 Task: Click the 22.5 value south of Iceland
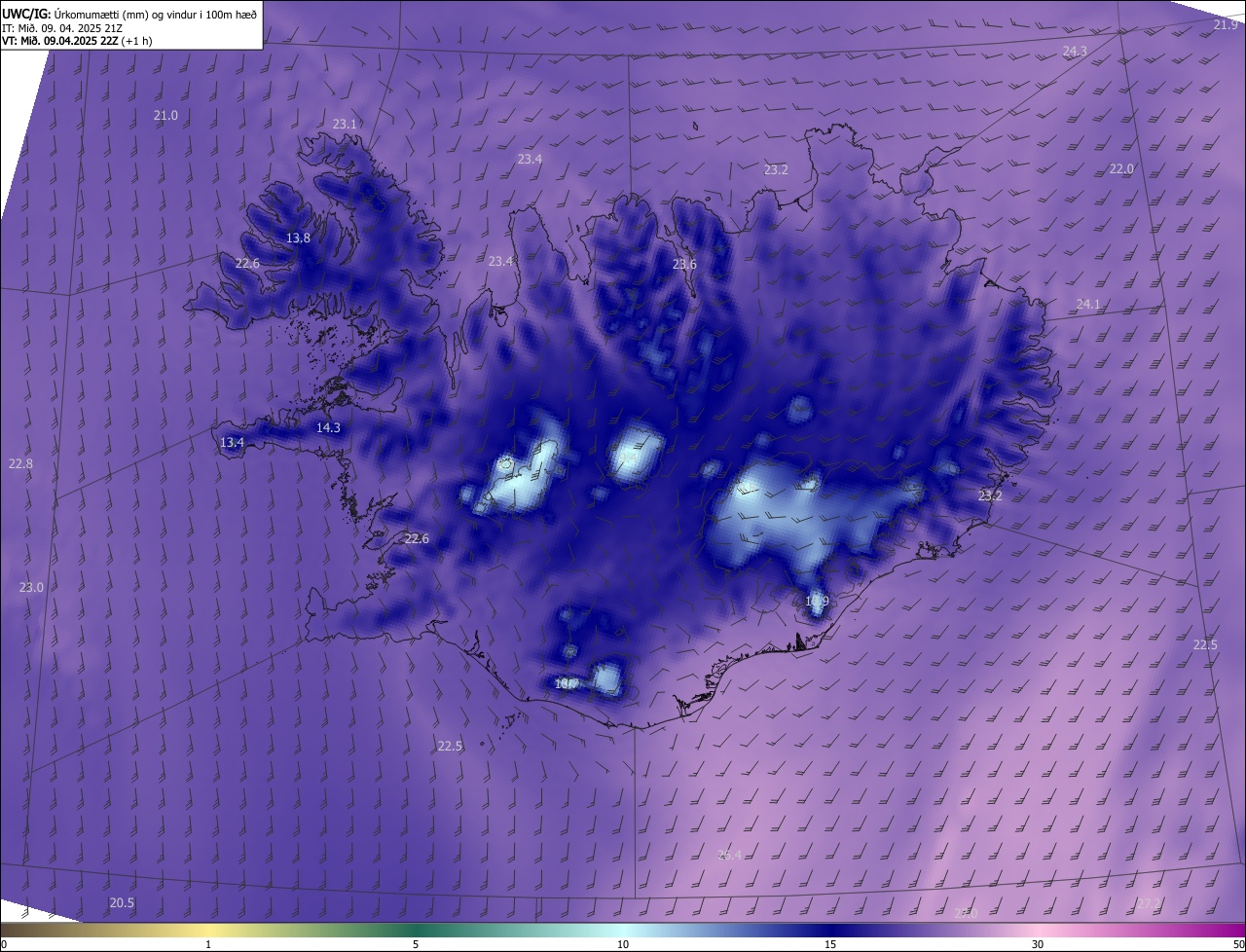pos(450,747)
